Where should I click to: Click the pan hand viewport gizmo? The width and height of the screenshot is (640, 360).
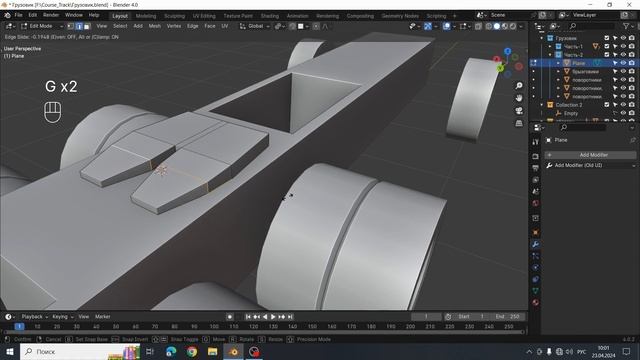519,98
